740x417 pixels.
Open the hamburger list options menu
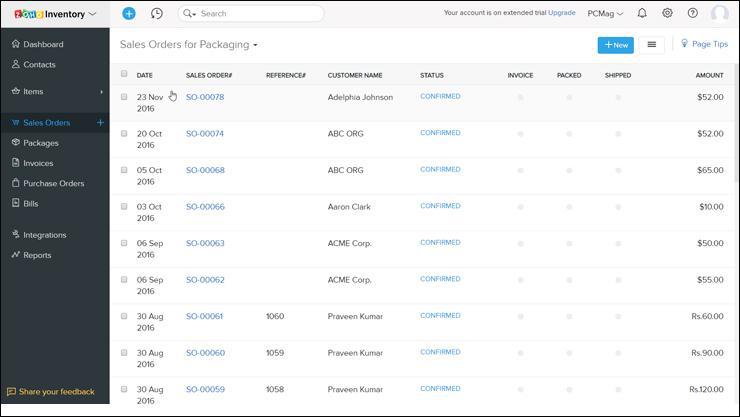(652, 45)
